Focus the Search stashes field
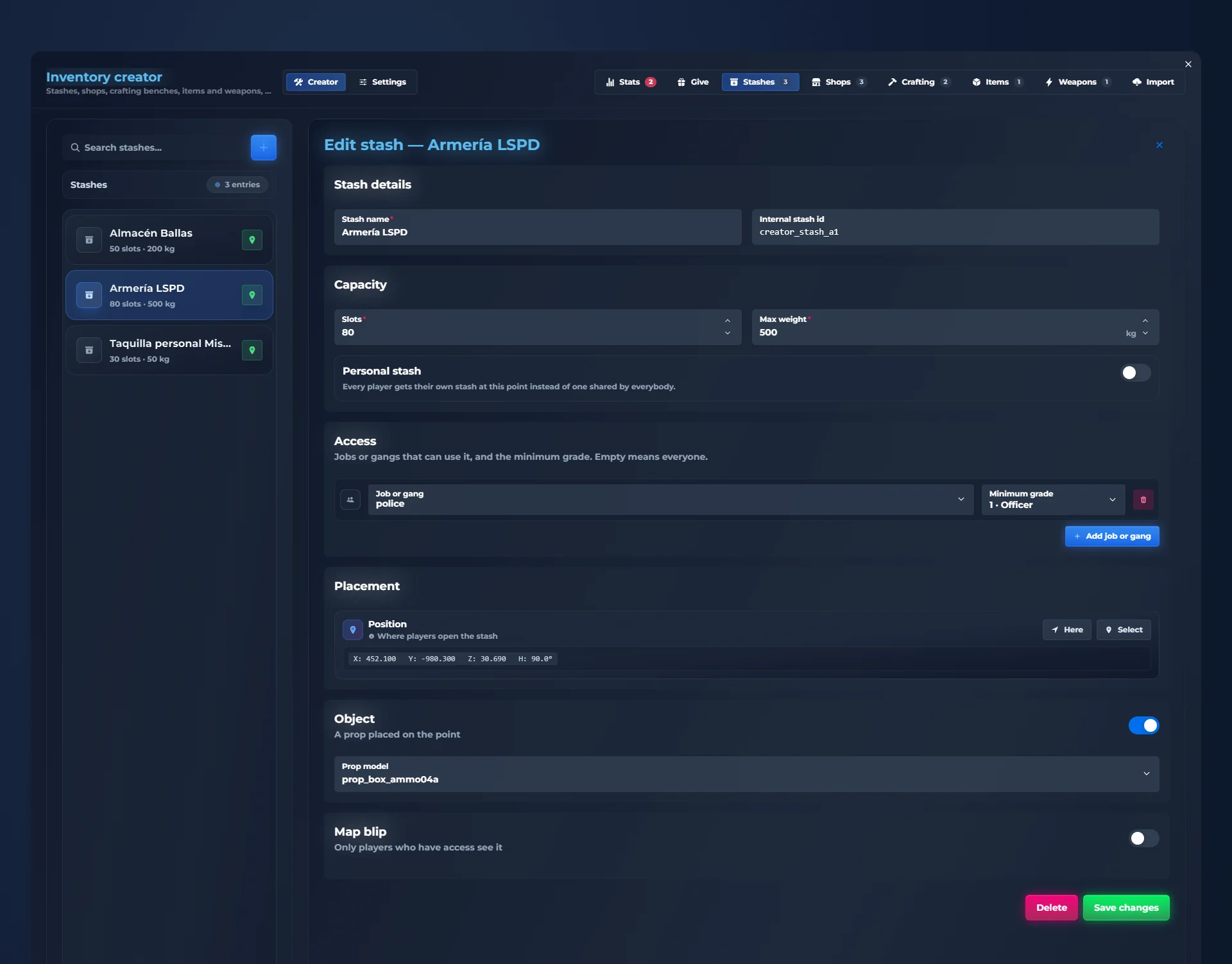This screenshot has height=964, width=1232. (154, 148)
